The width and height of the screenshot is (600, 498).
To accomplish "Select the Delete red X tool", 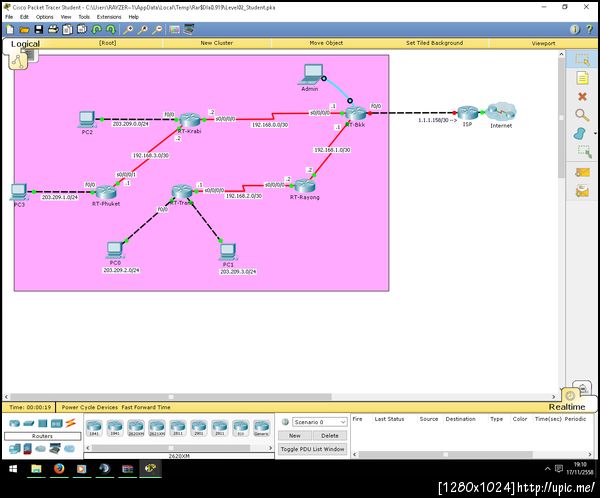I will pos(582,96).
